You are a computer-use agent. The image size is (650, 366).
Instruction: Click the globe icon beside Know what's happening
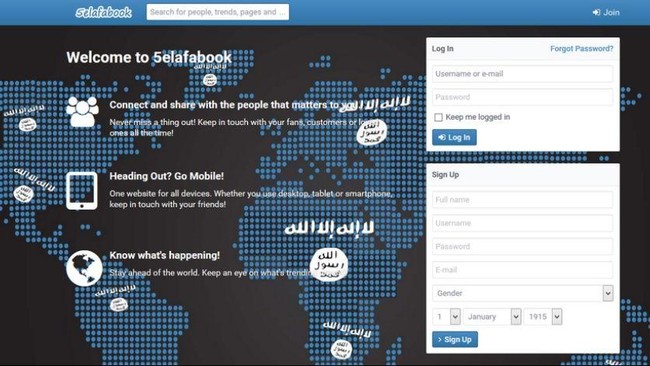click(84, 268)
